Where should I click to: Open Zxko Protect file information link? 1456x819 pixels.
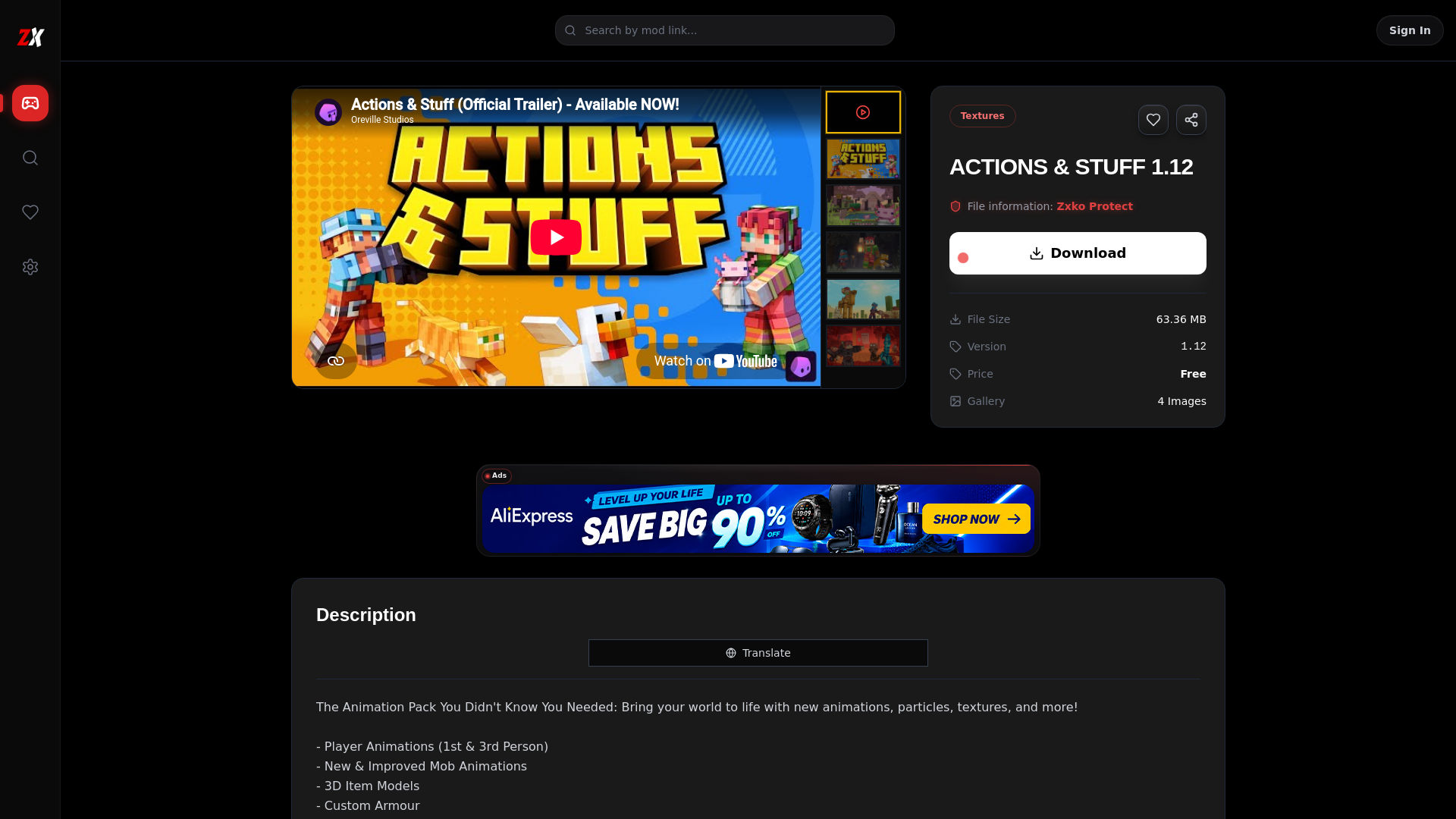pyautogui.click(x=1094, y=206)
